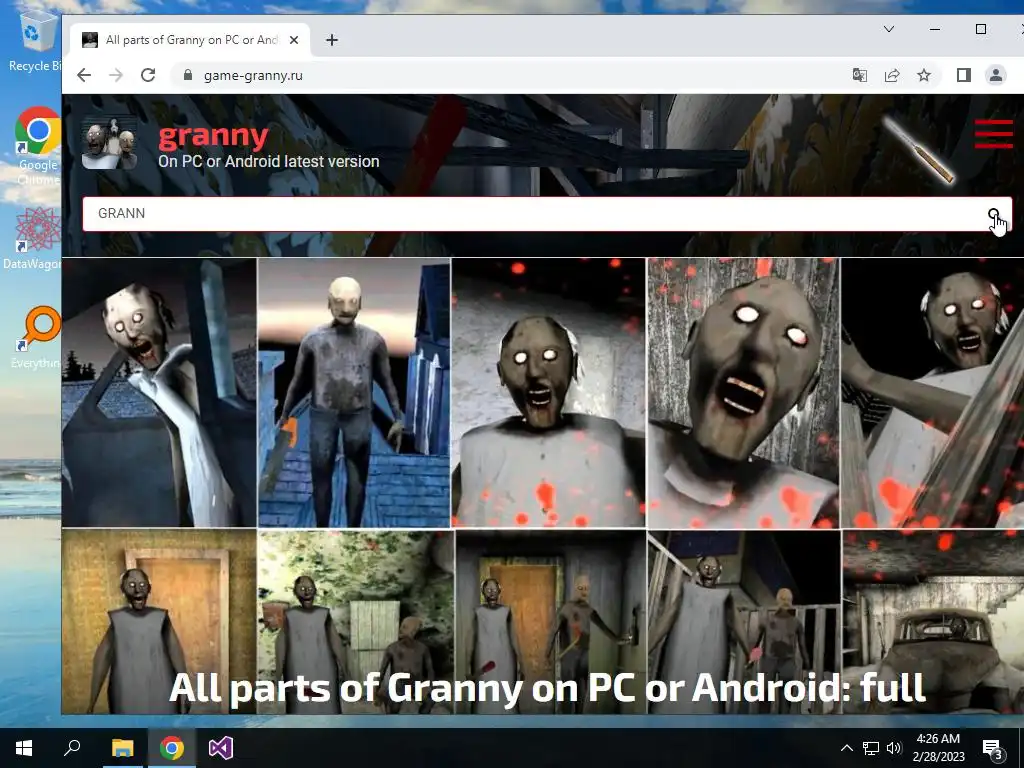Open File Explorer from taskbar

coord(122,748)
